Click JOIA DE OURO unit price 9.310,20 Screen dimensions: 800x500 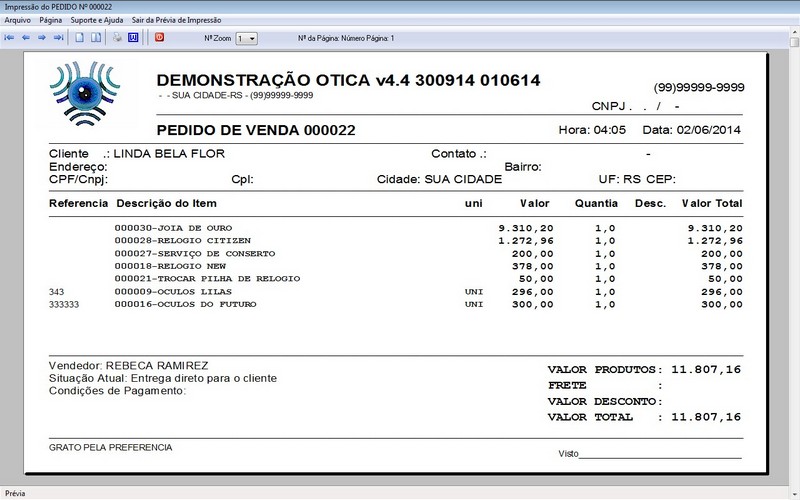pos(526,228)
